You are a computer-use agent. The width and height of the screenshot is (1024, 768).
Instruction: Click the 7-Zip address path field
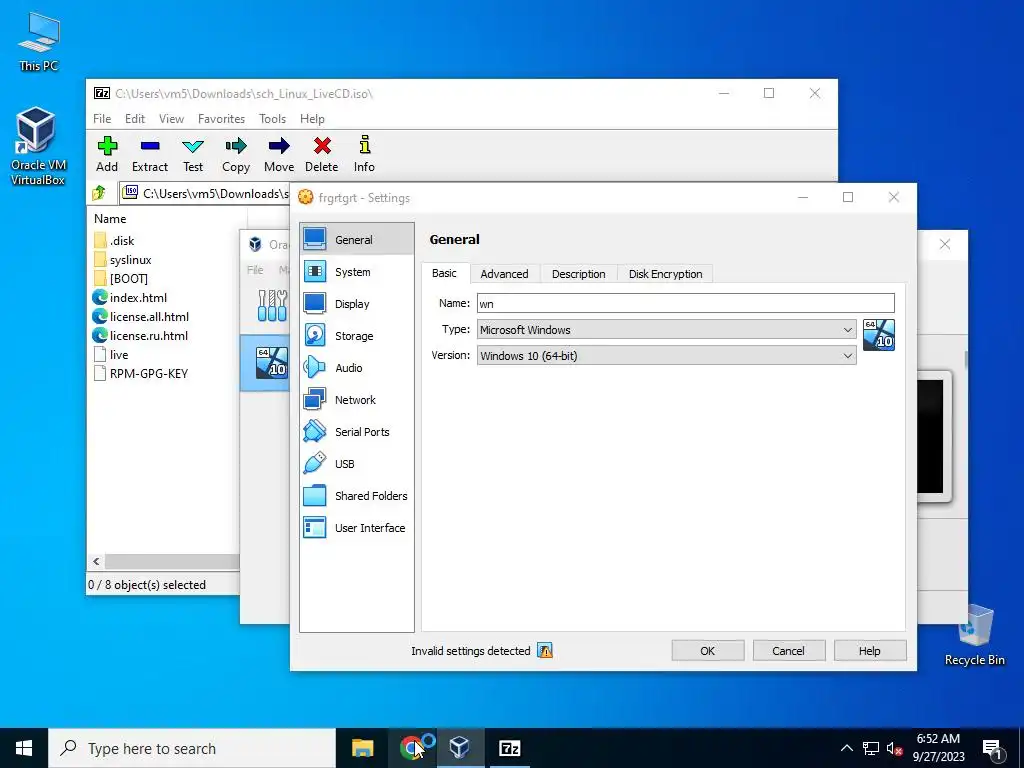pos(205,193)
